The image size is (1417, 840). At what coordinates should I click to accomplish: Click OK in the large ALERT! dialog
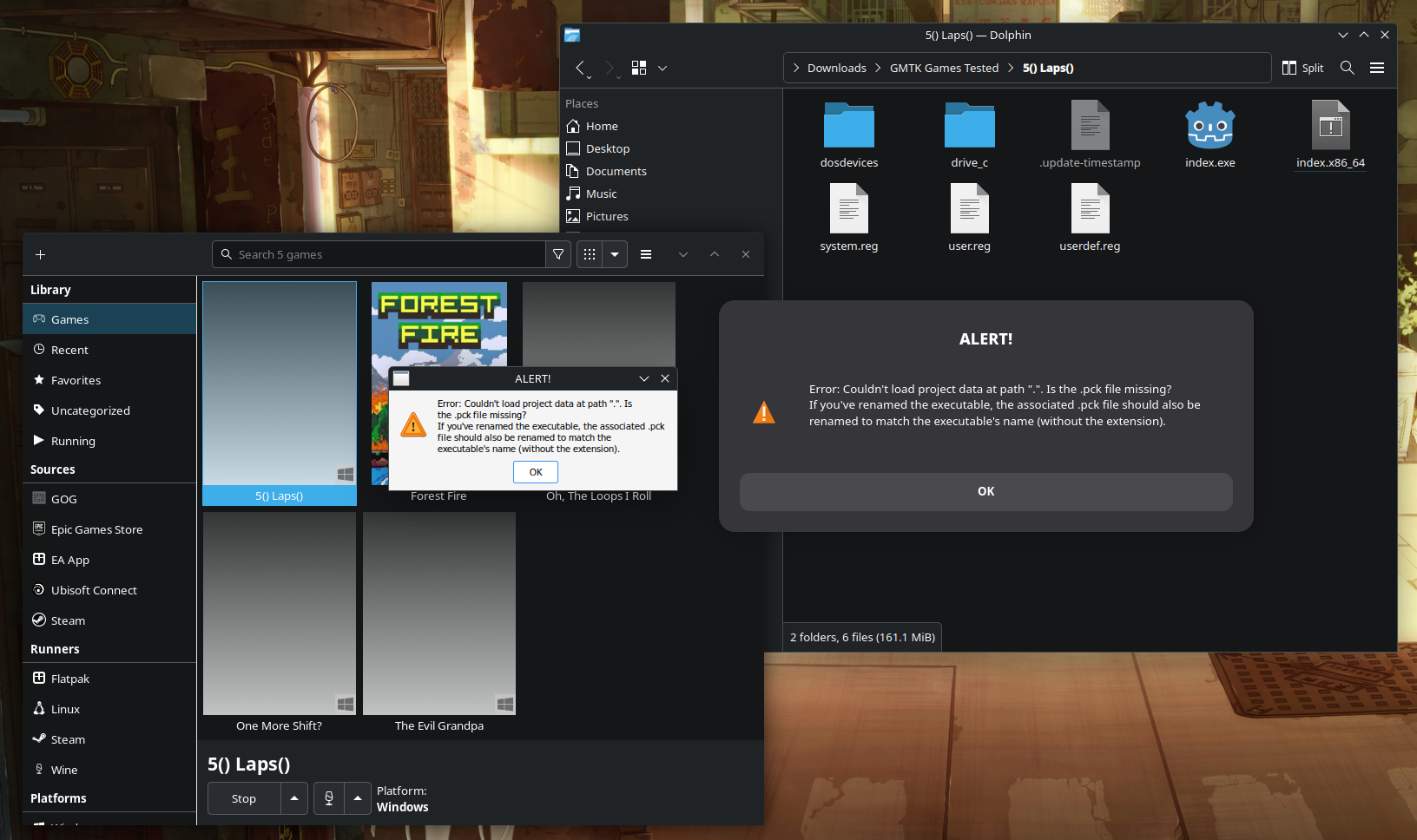pyautogui.click(x=986, y=491)
